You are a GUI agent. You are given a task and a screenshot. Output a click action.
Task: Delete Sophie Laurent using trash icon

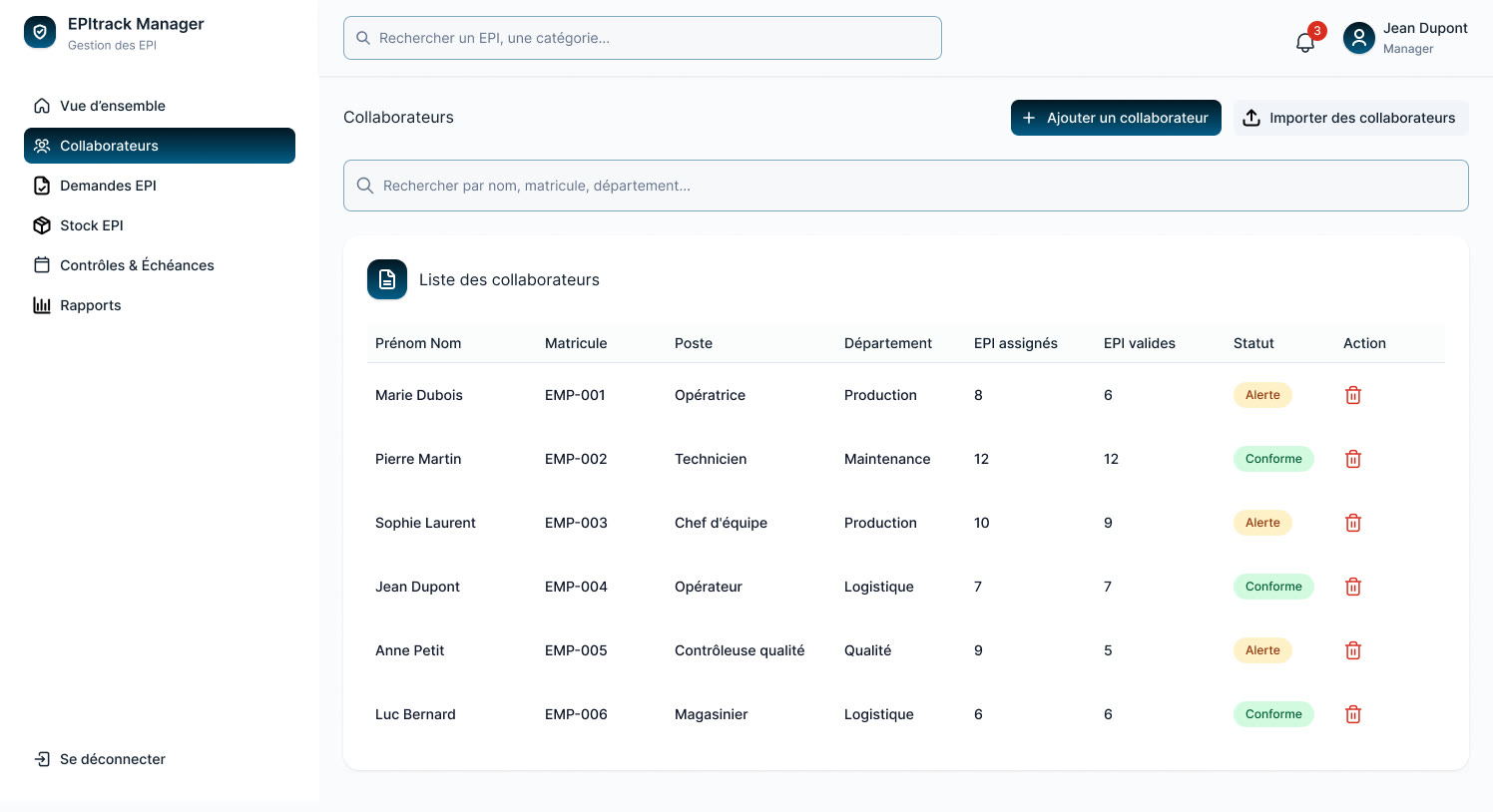(x=1353, y=523)
